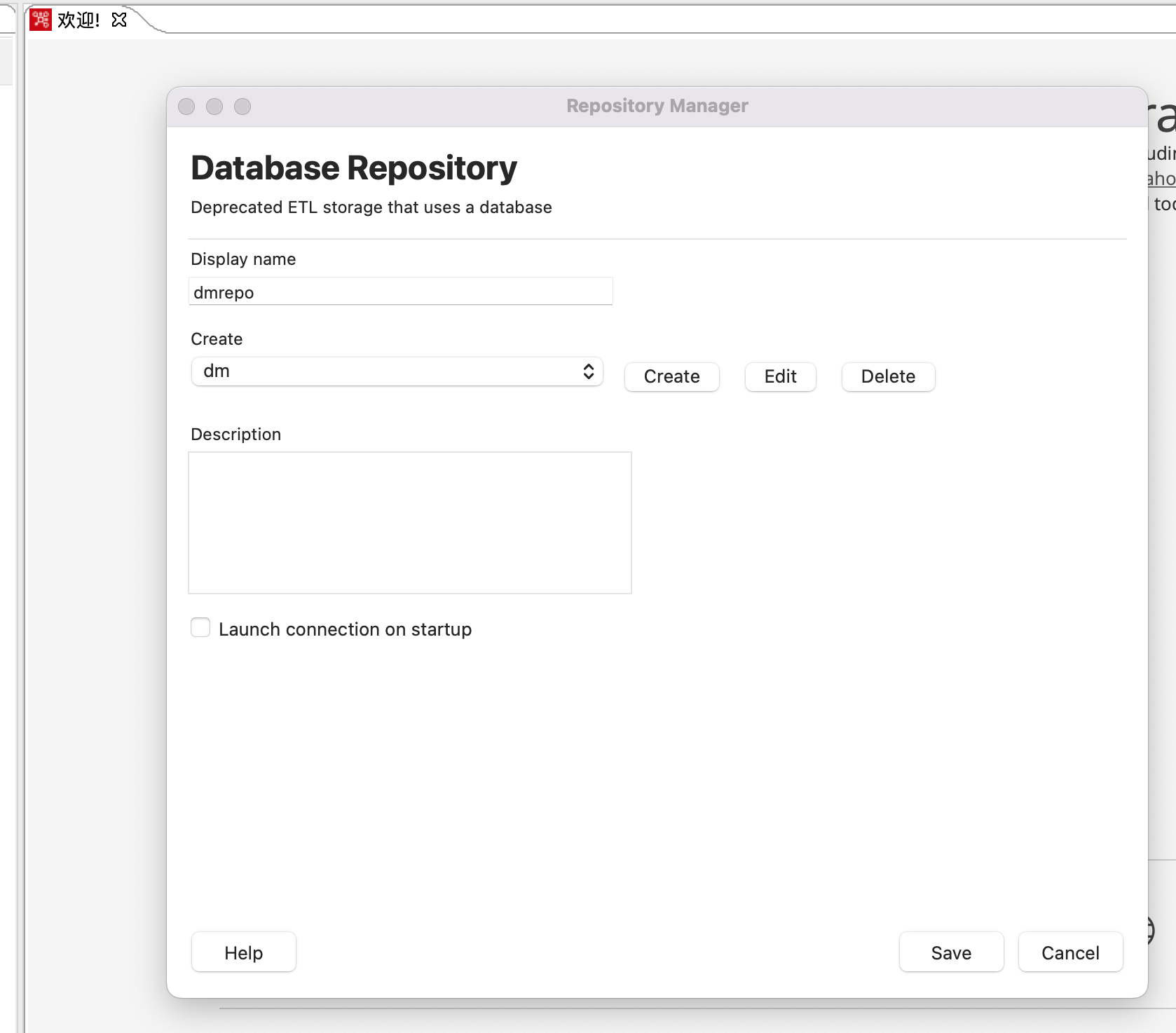
Task: Close the Repository Manager window
Action: pyautogui.click(x=186, y=107)
